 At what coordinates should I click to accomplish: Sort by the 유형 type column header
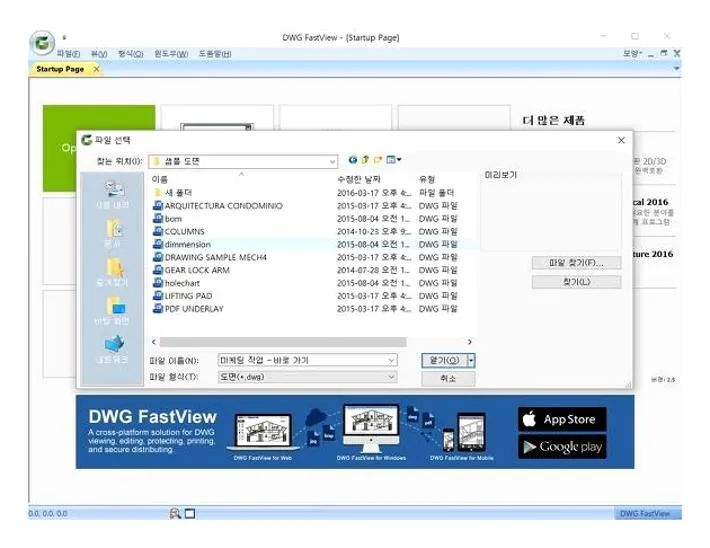[x=427, y=179]
